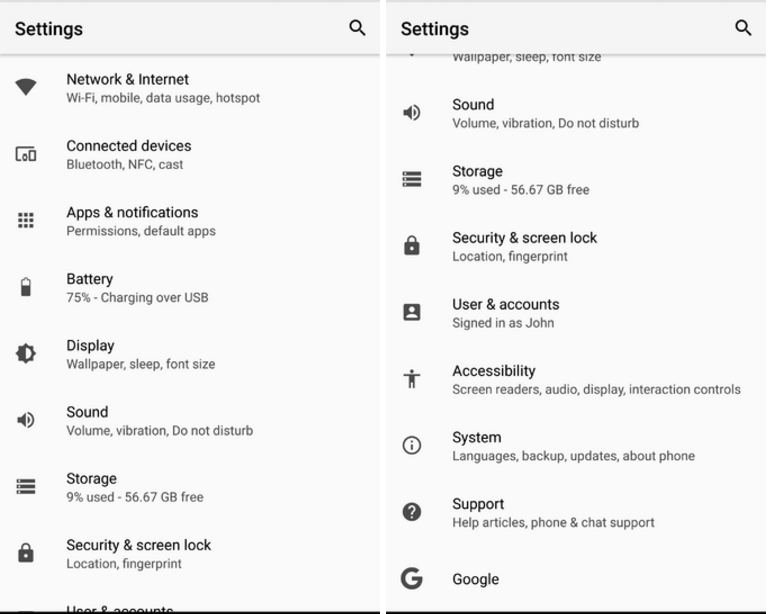Image resolution: width=769 pixels, height=614 pixels.
Task: Click the Accessibility person icon
Action: (411, 379)
